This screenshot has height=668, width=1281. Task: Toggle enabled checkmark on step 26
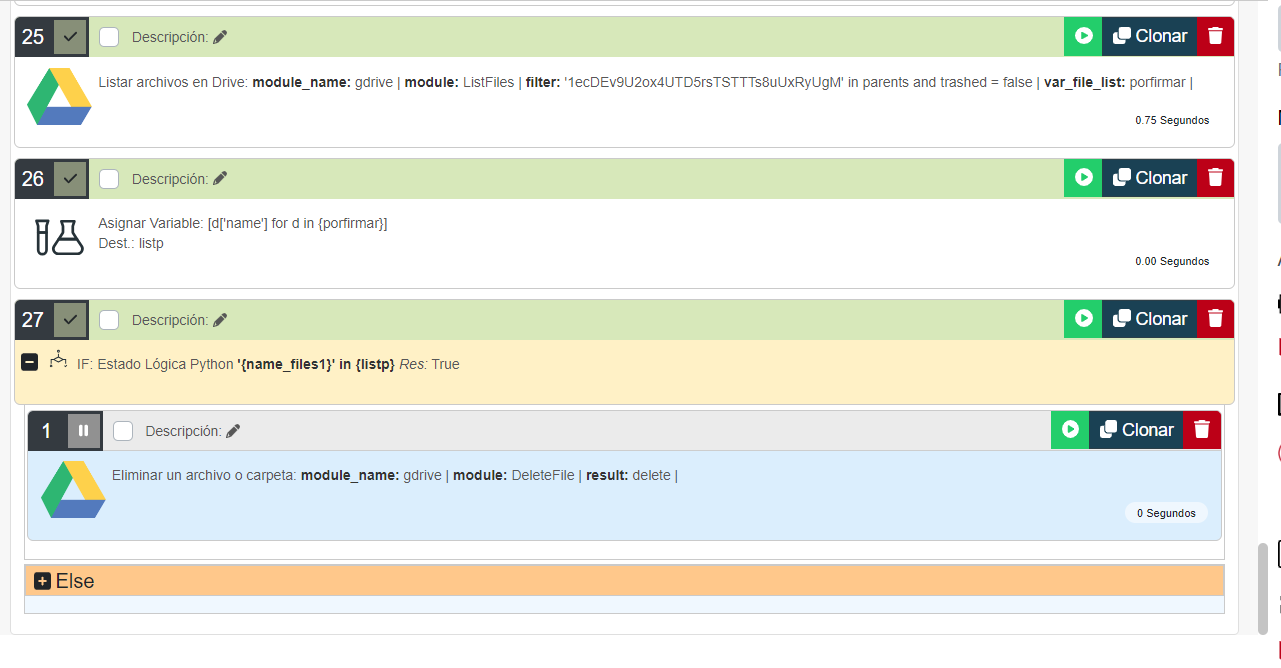tap(70, 179)
